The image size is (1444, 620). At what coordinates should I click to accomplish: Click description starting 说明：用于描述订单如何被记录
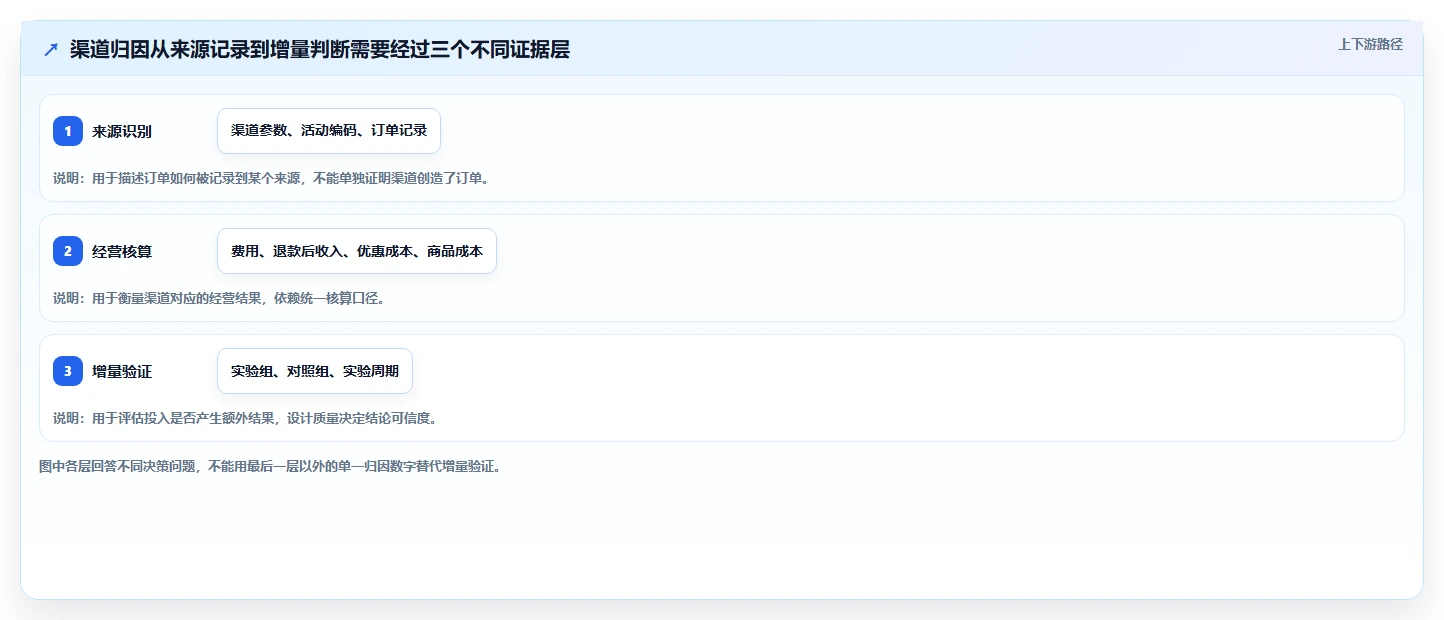(271, 179)
